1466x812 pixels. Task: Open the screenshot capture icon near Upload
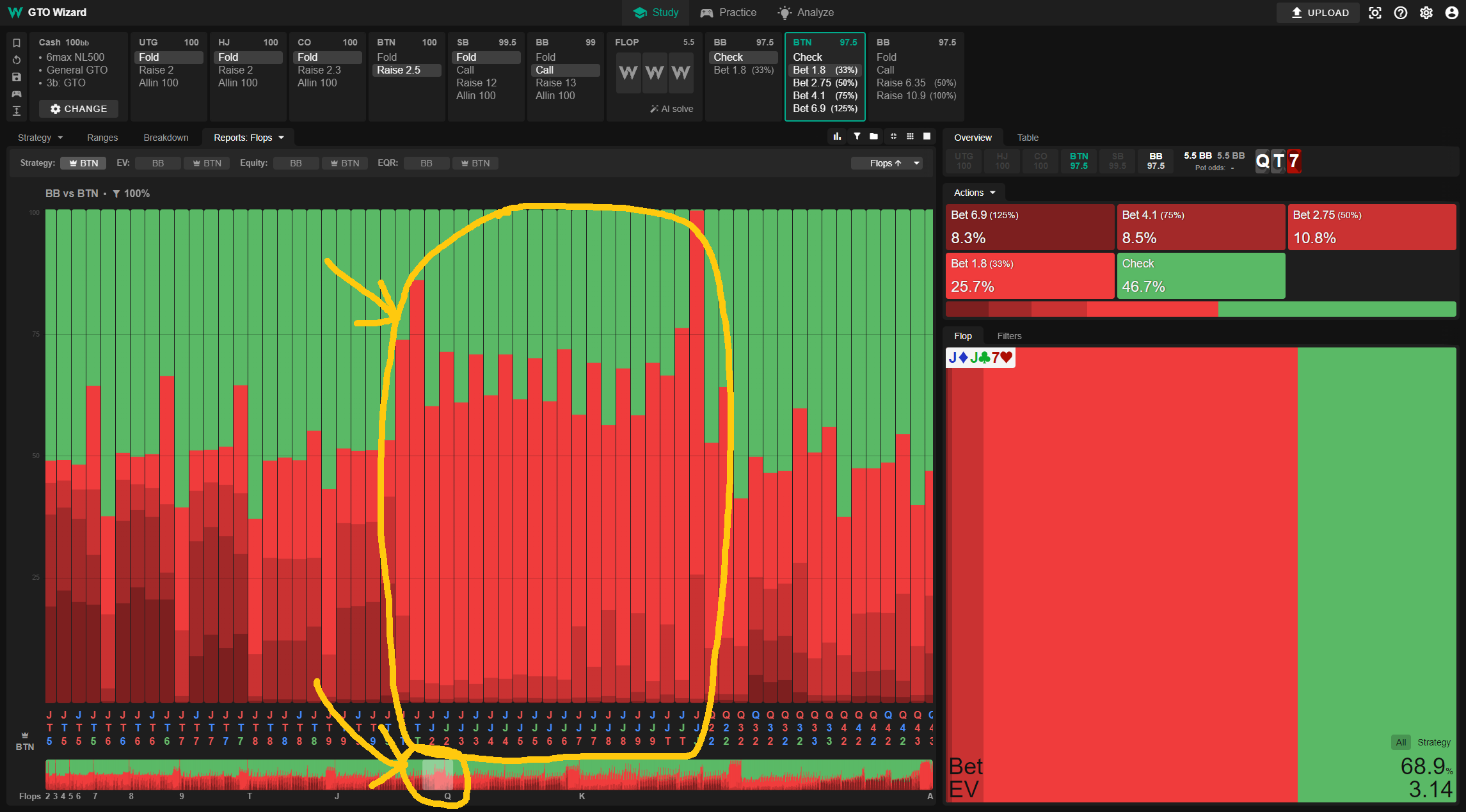click(1375, 13)
